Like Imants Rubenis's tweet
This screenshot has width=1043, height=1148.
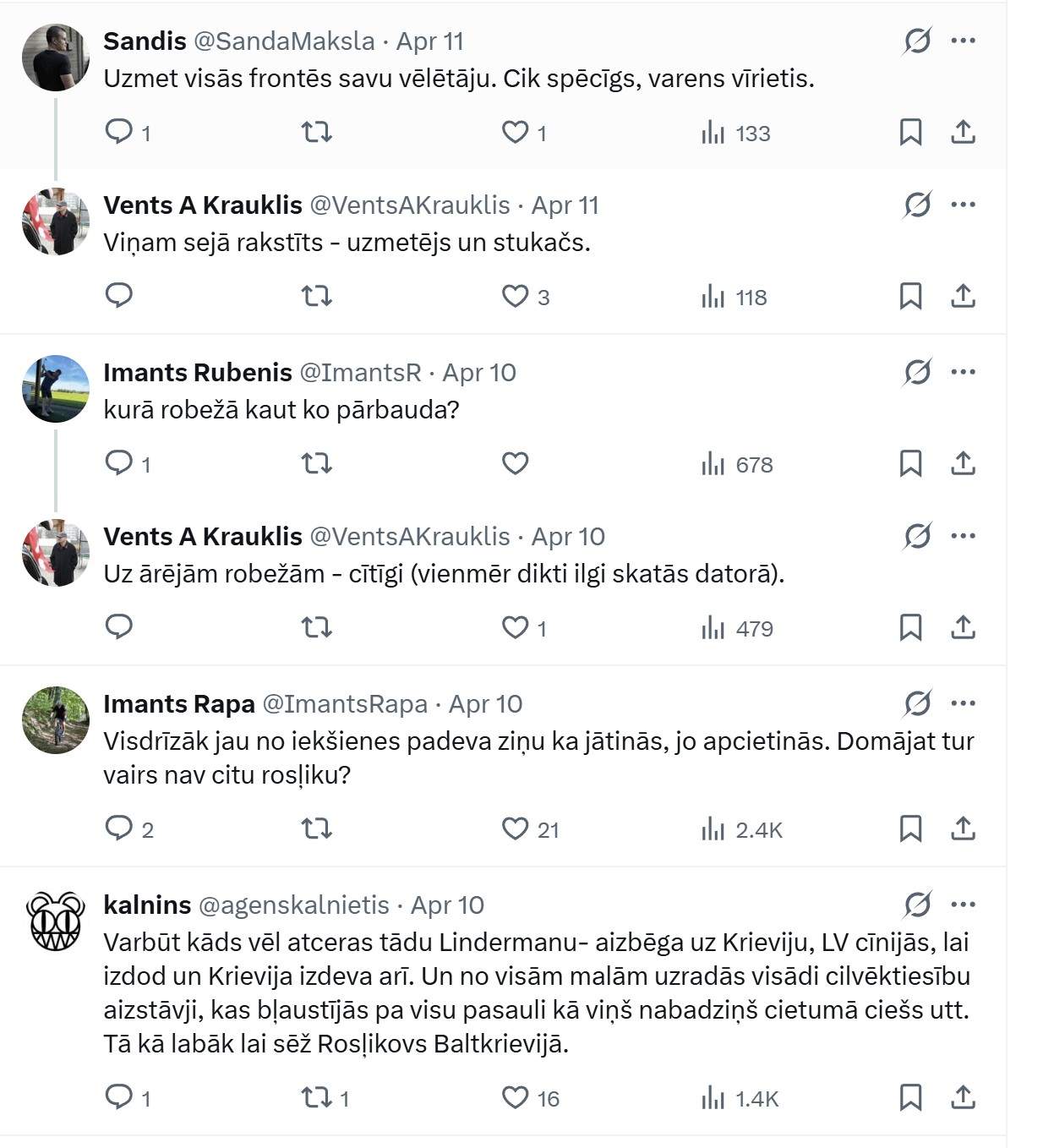point(515,463)
